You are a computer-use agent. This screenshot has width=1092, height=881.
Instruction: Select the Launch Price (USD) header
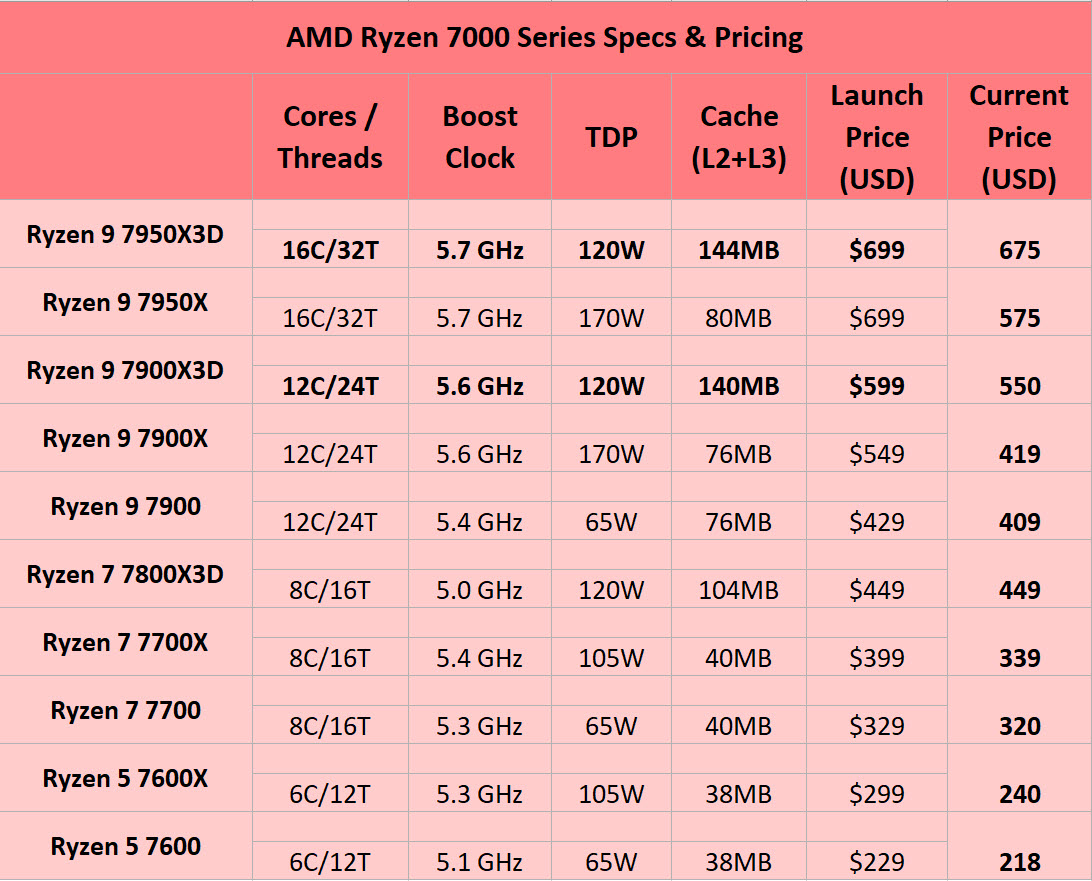tap(877, 137)
